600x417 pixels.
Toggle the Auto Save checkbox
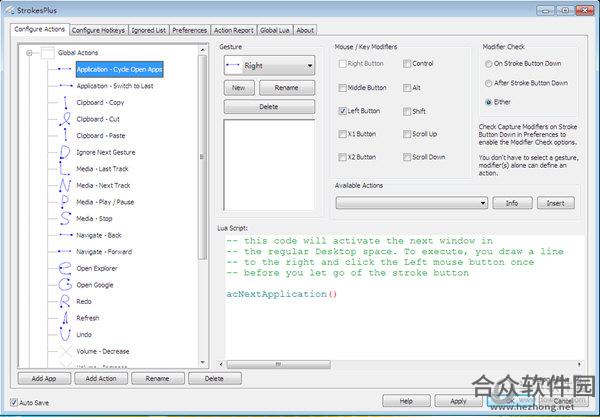point(14,402)
